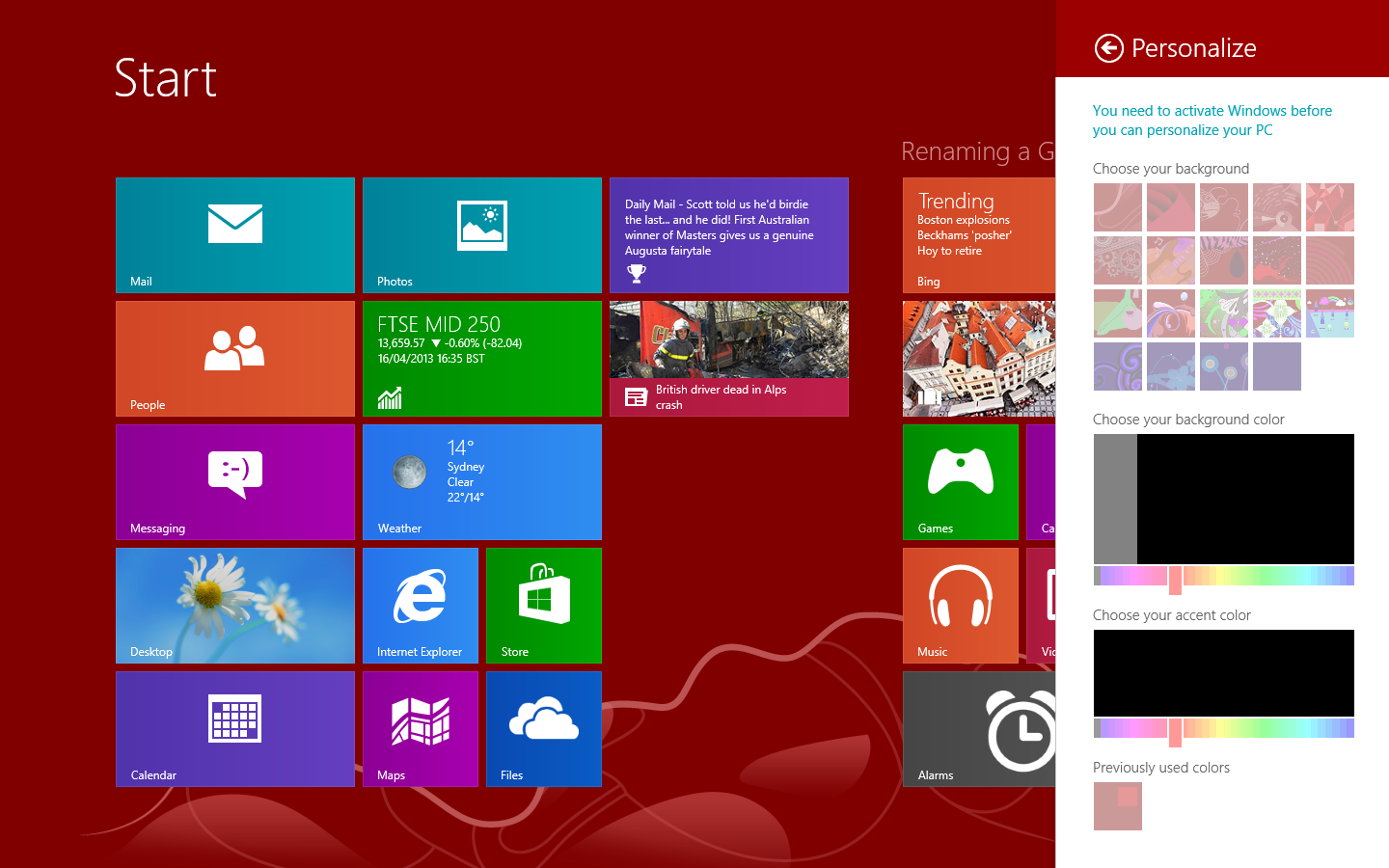Open the FTSE MID 250 finance tile
This screenshot has width=1389, height=868.
(482, 359)
